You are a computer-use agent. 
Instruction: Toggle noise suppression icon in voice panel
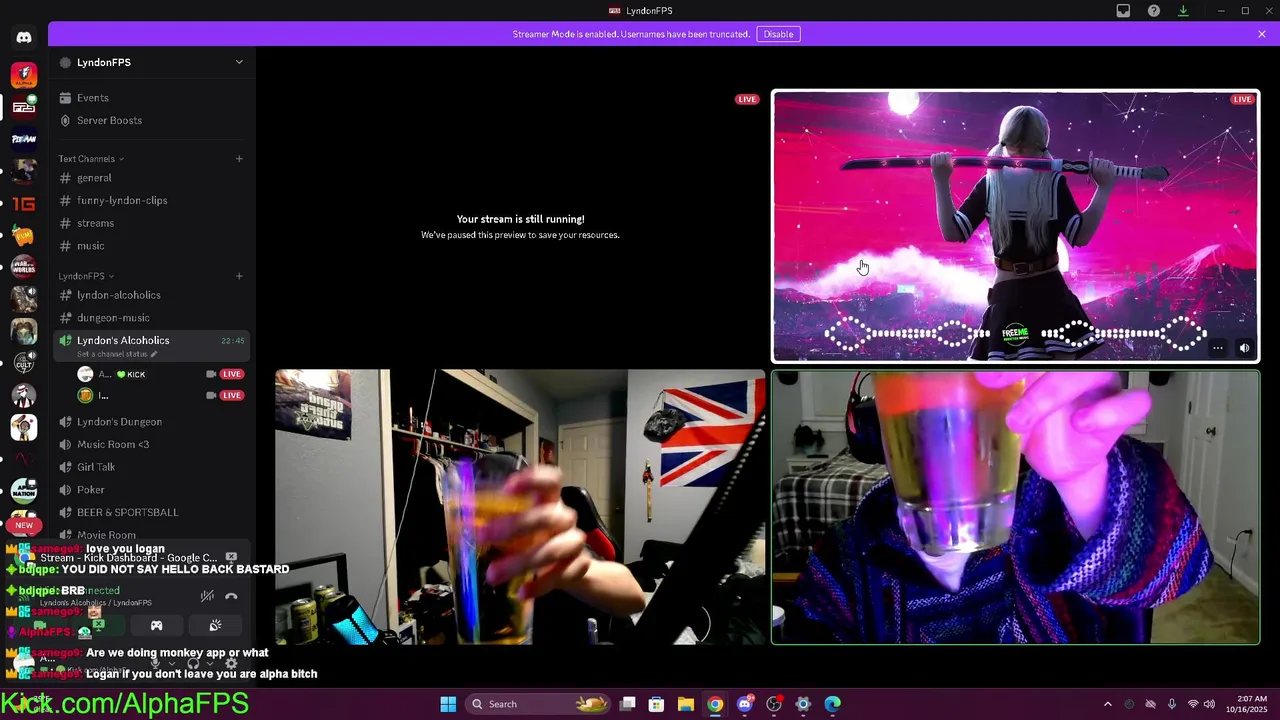tap(207, 596)
